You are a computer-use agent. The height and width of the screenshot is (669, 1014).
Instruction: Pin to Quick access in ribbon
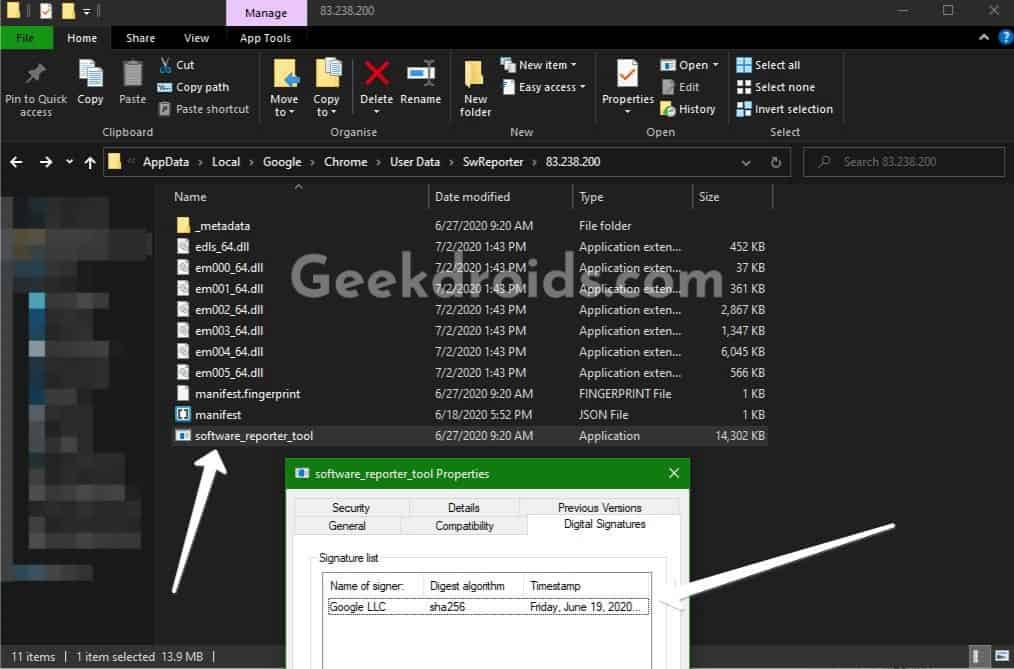(x=36, y=89)
